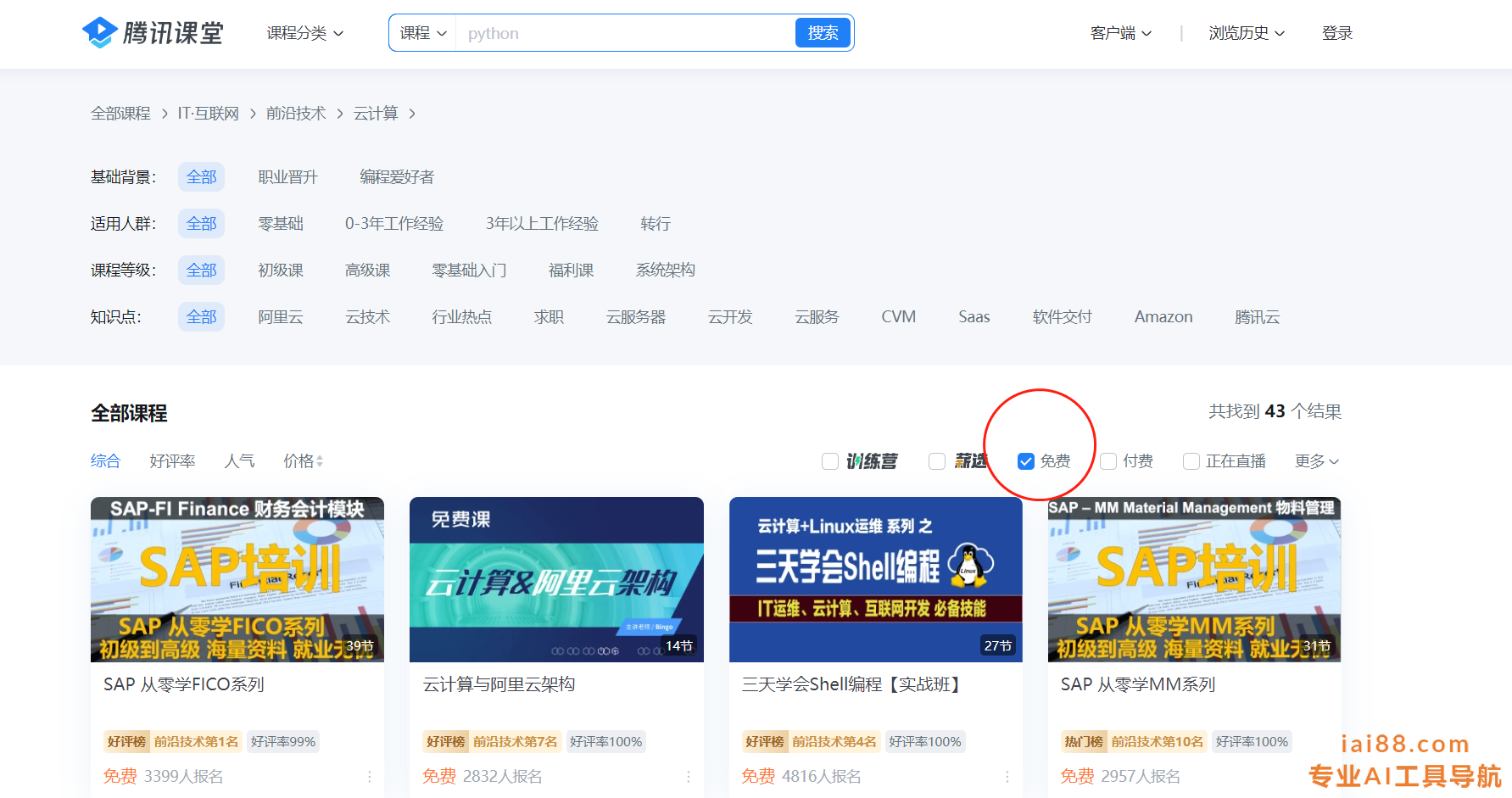Filter topic by 腾讯云
The height and width of the screenshot is (798, 1512).
click(x=1257, y=317)
